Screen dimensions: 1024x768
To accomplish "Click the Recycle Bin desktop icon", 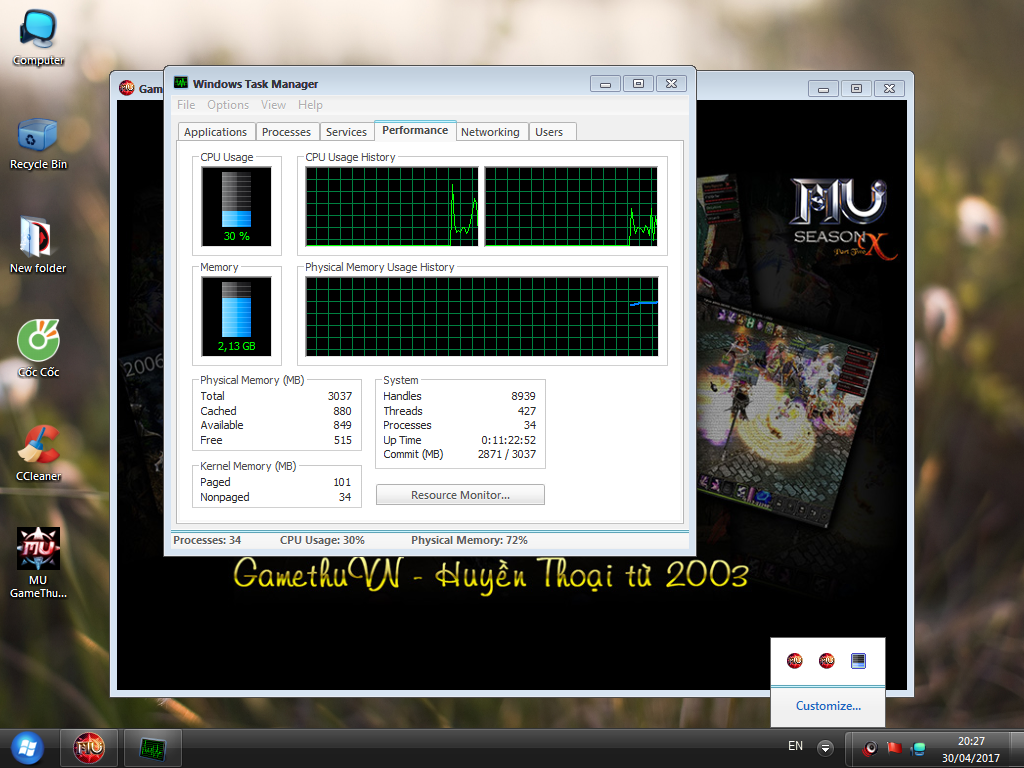I will click(x=38, y=136).
